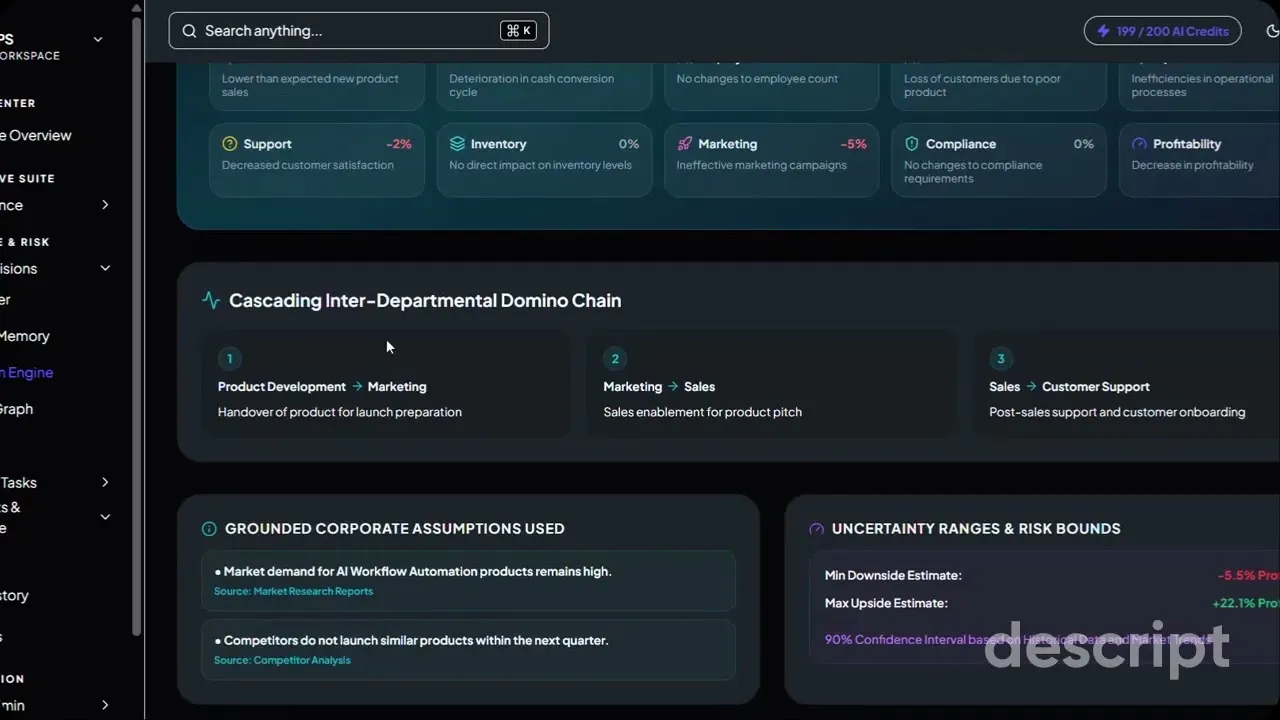This screenshot has width=1280, height=720.
Task: Open the Graph sidebar item
Action: coord(17,409)
